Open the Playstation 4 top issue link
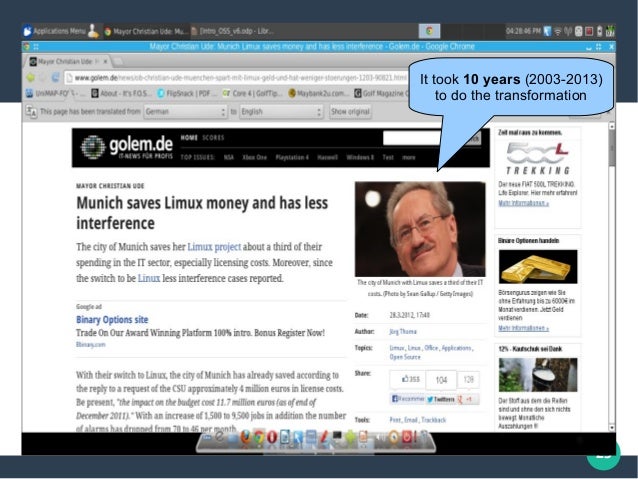 pos(292,157)
